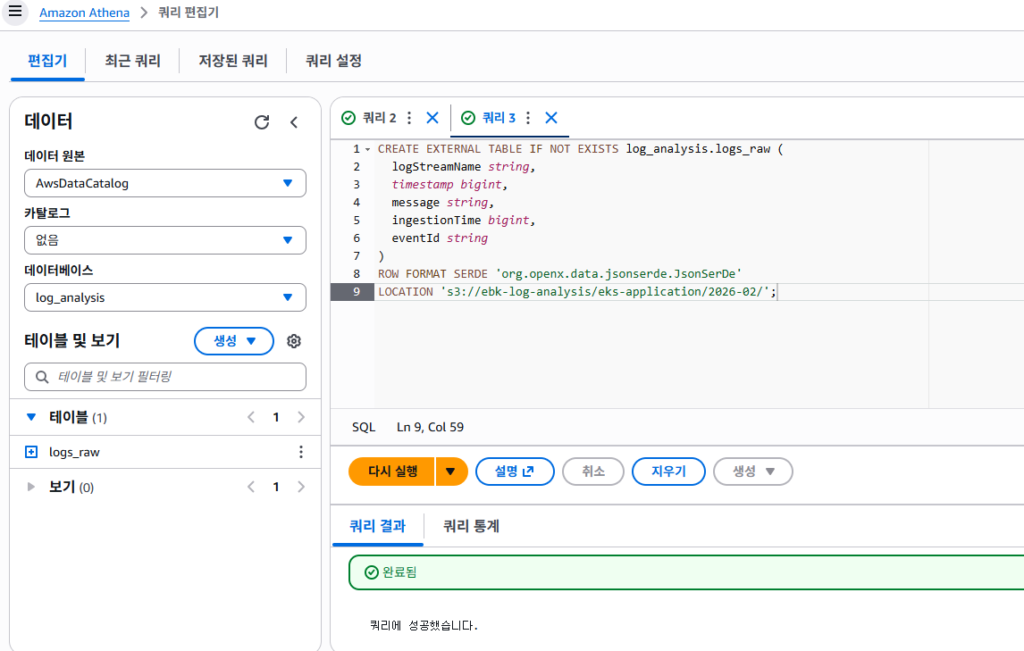The width and height of the screenshot is (1024, 651).
Task: Collapse the 테이블 section
Action: (31, 417)
